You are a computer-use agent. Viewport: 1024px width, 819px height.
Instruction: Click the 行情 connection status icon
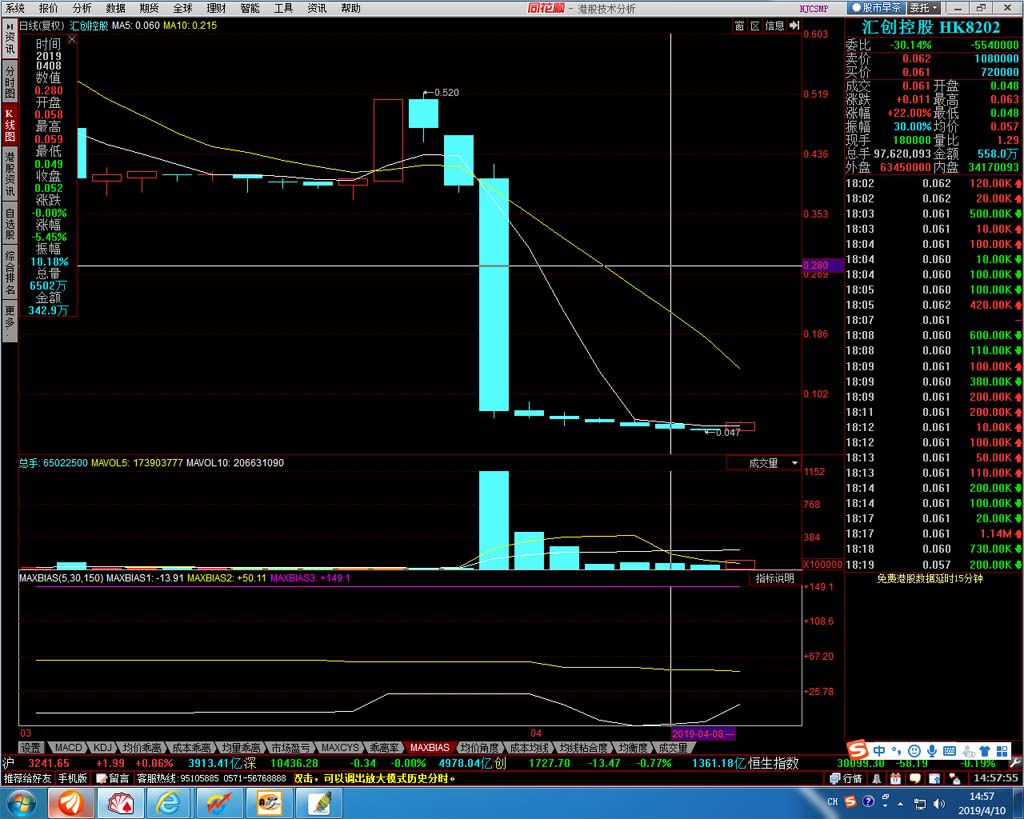[846, 779]
